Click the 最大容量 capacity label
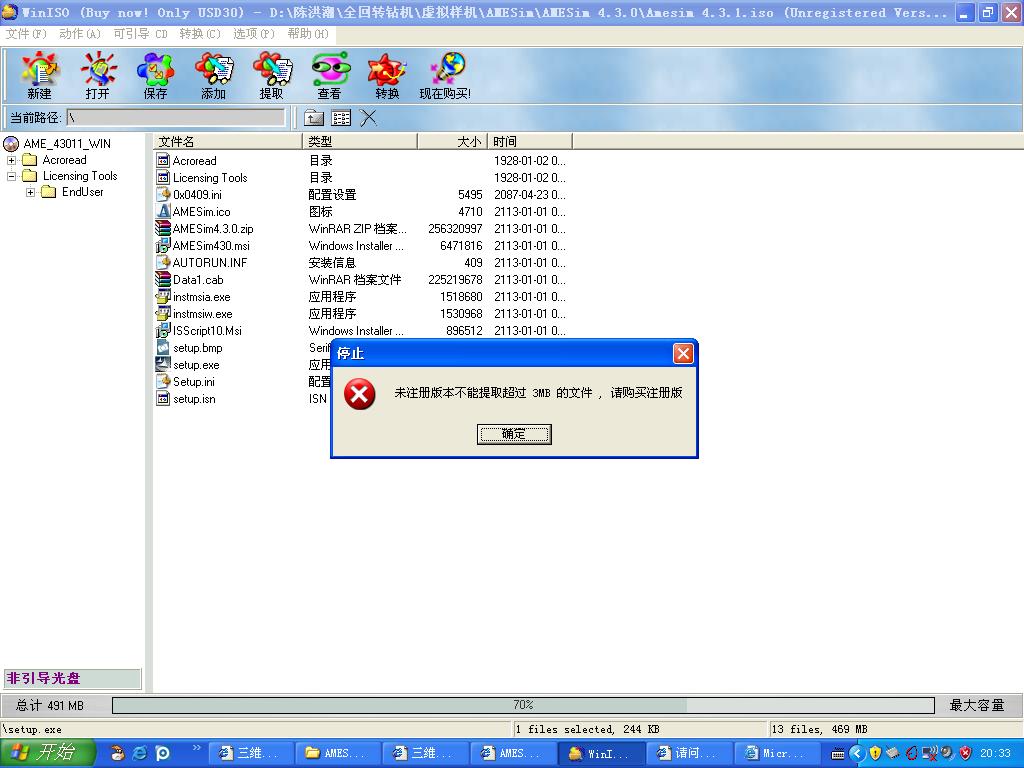The width and height of the screenshot is (1024, 768). click(976, 705)
